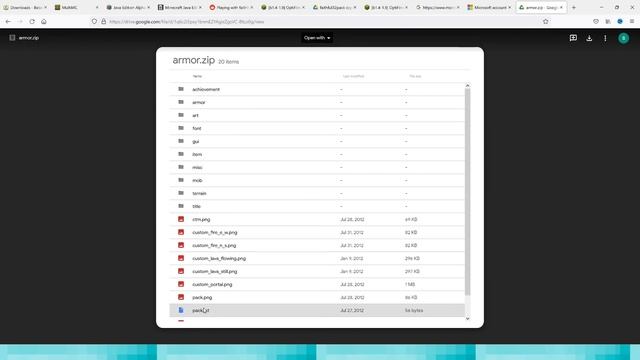Expand the Open with dropdown
The image size is (640, 360).
tap(317, 38)
